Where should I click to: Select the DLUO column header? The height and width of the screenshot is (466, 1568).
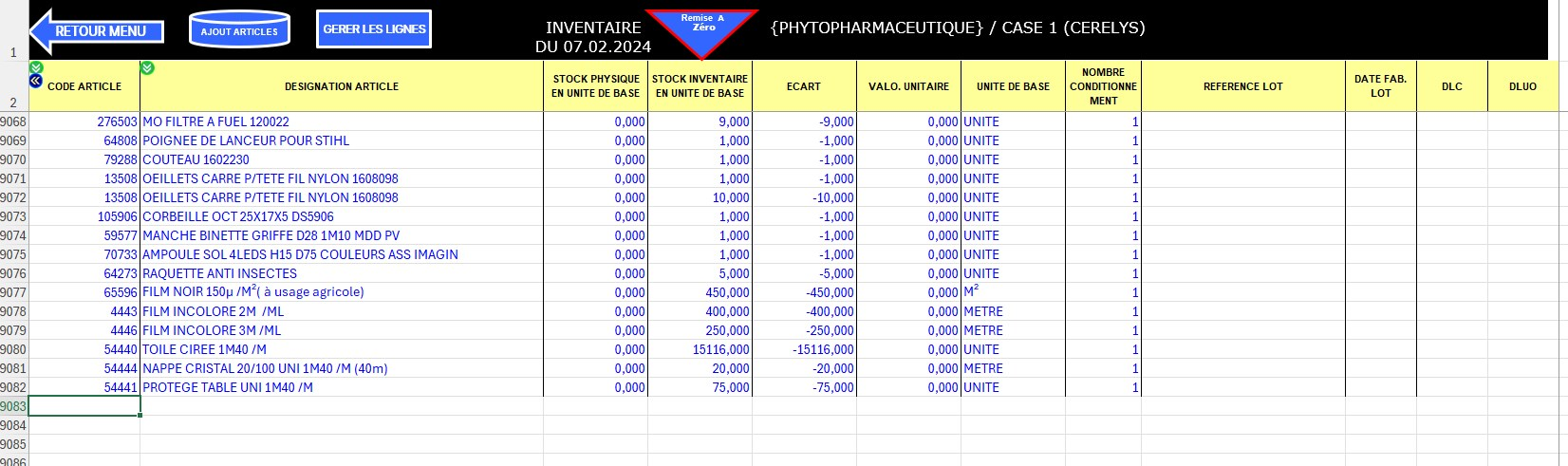(1522, 86)
